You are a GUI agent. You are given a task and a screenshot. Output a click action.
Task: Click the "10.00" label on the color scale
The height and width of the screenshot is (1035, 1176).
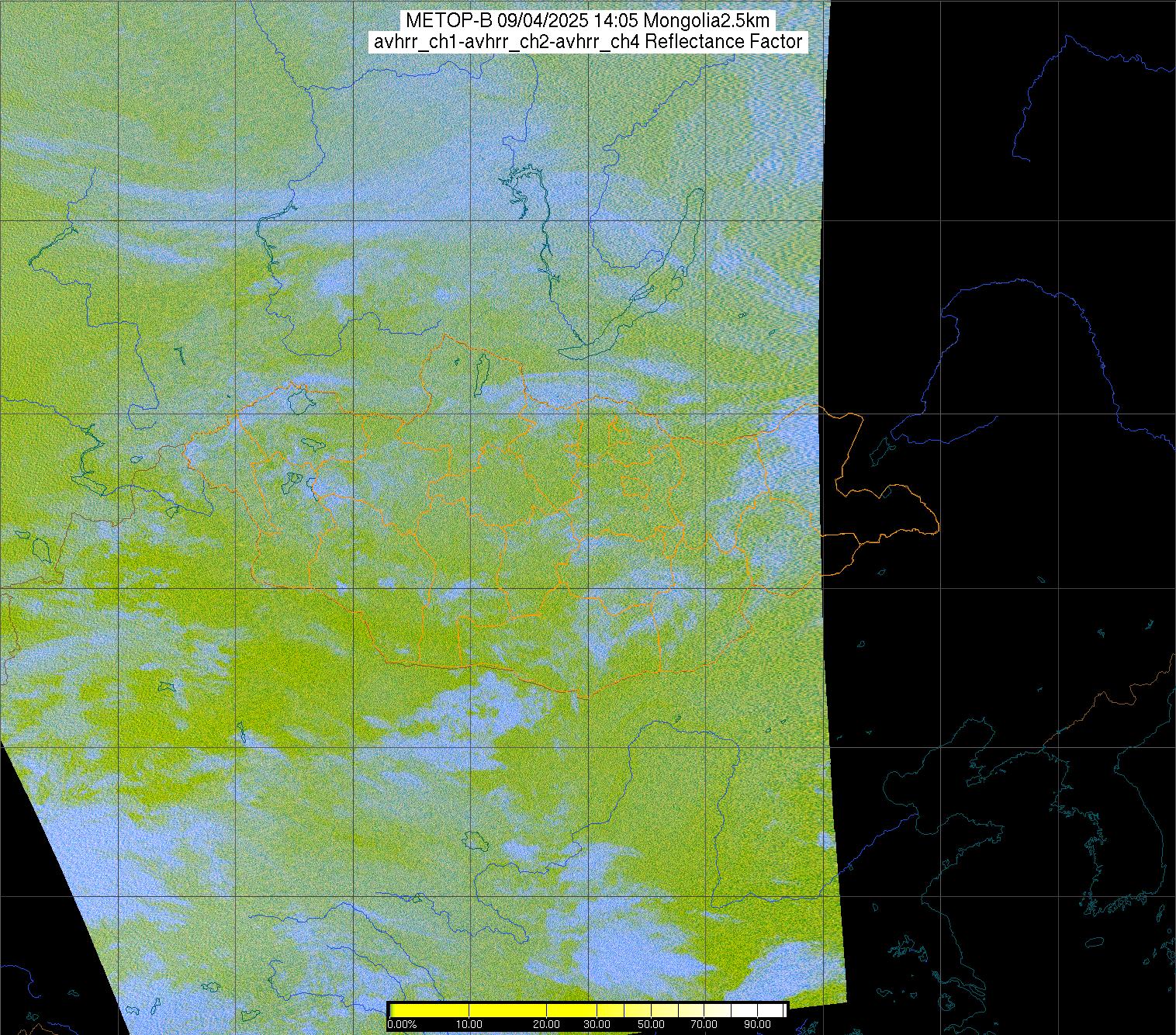pos(470,1025)
